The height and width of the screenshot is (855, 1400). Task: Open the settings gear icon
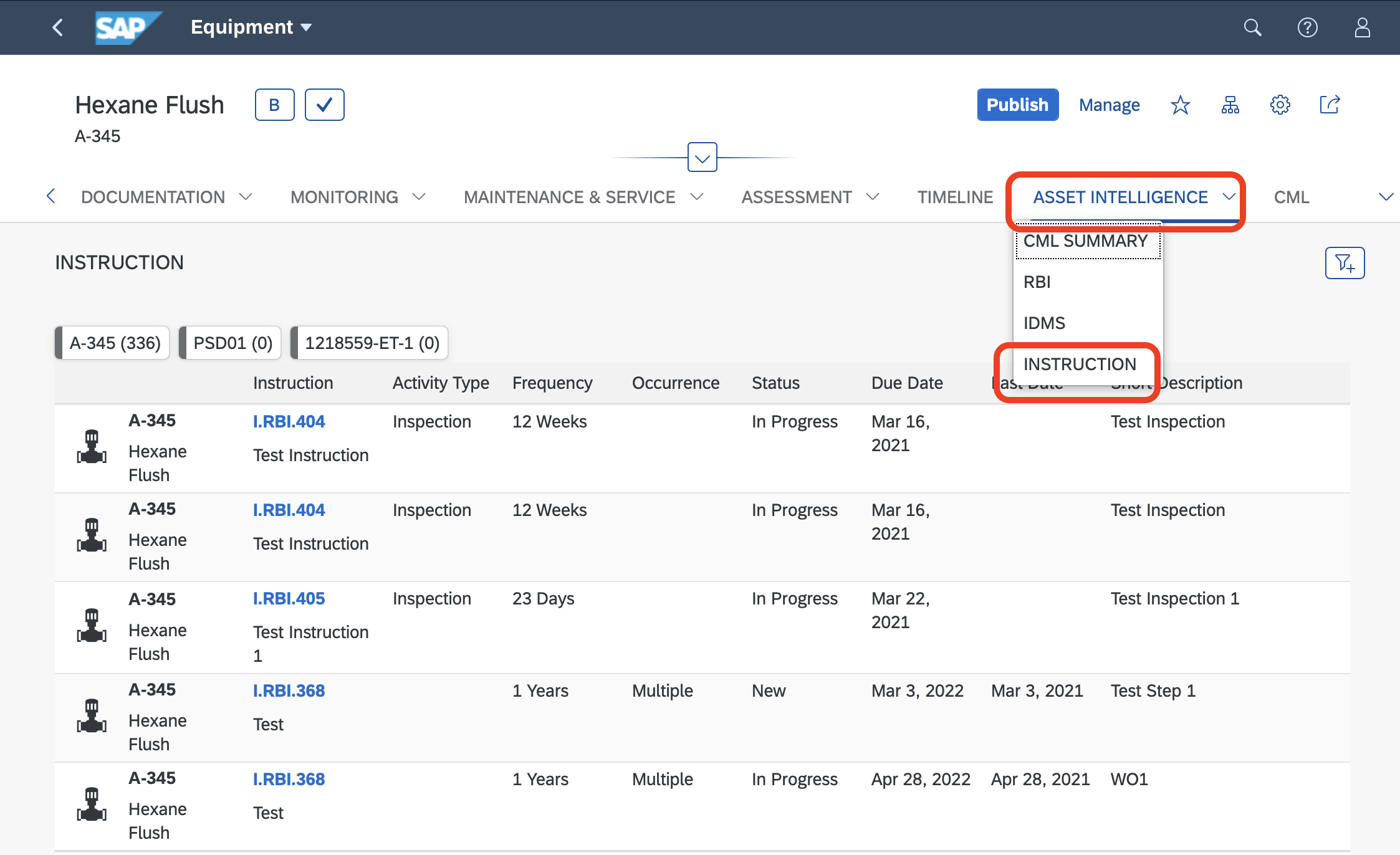tap(1280, 105)
